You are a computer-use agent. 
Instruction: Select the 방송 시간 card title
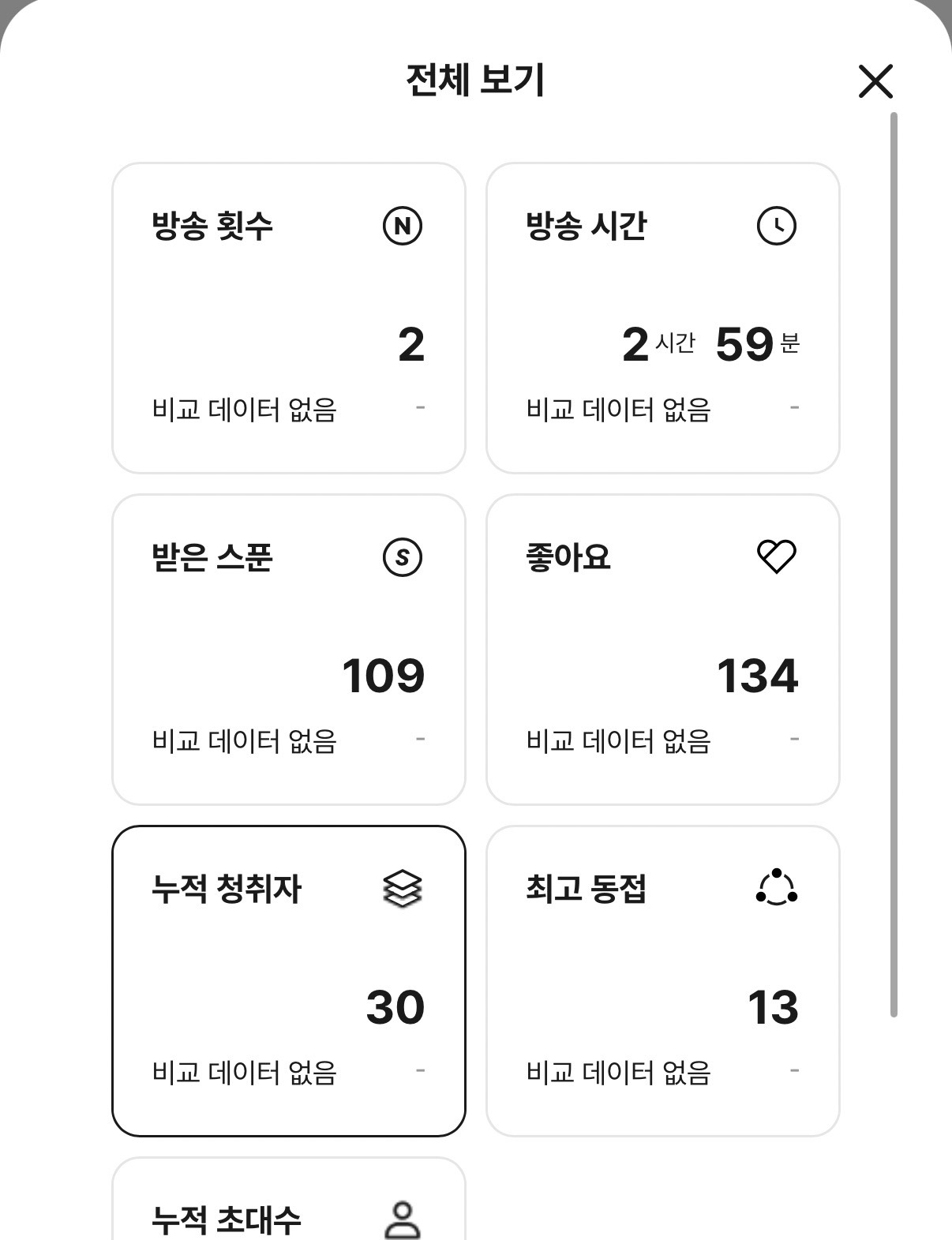point(587,226)
